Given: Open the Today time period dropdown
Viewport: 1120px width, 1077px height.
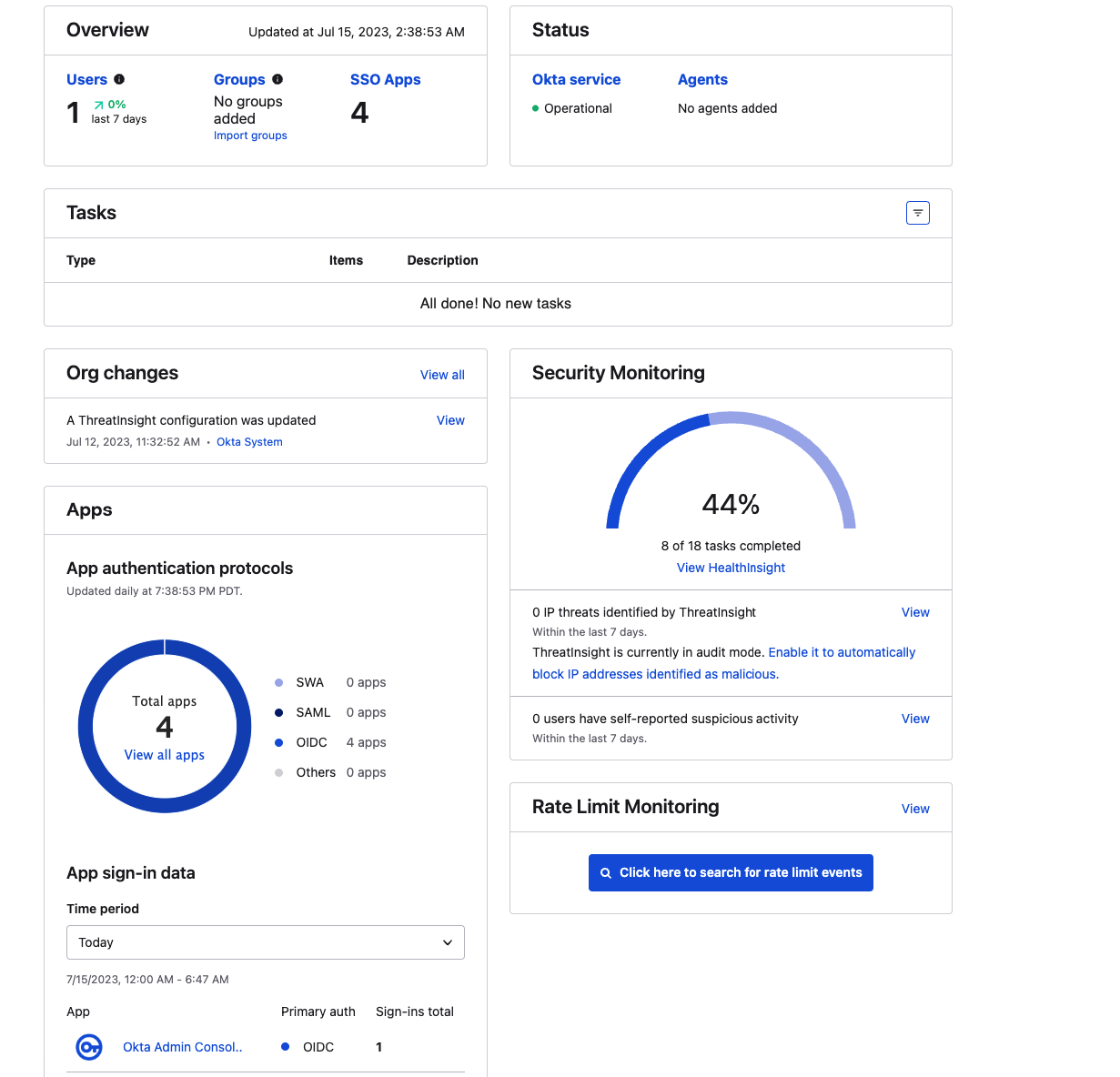Looking at the screenshot, I should pyautogui.click(x=266, y=942).
